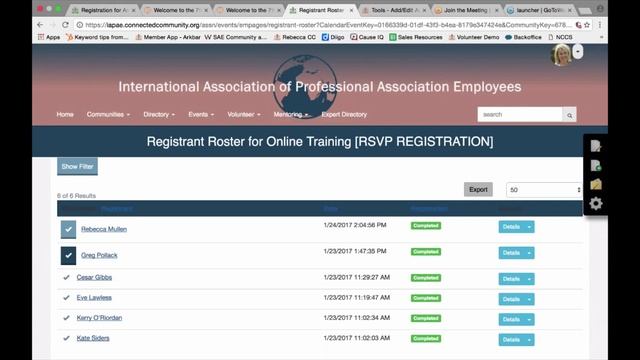Reload the page with the refresh icon
This screenshot has height=360, width=640.
[65, 25]
